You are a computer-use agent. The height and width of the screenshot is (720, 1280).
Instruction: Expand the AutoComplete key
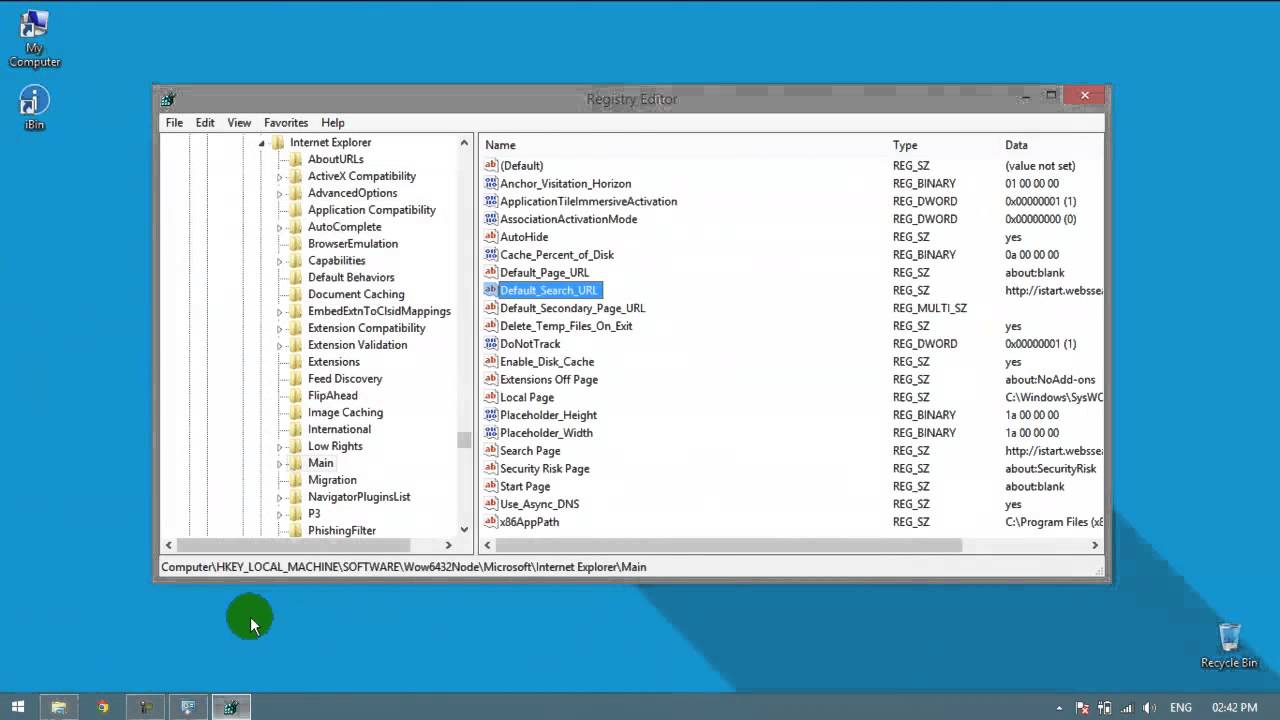point(280,228)
